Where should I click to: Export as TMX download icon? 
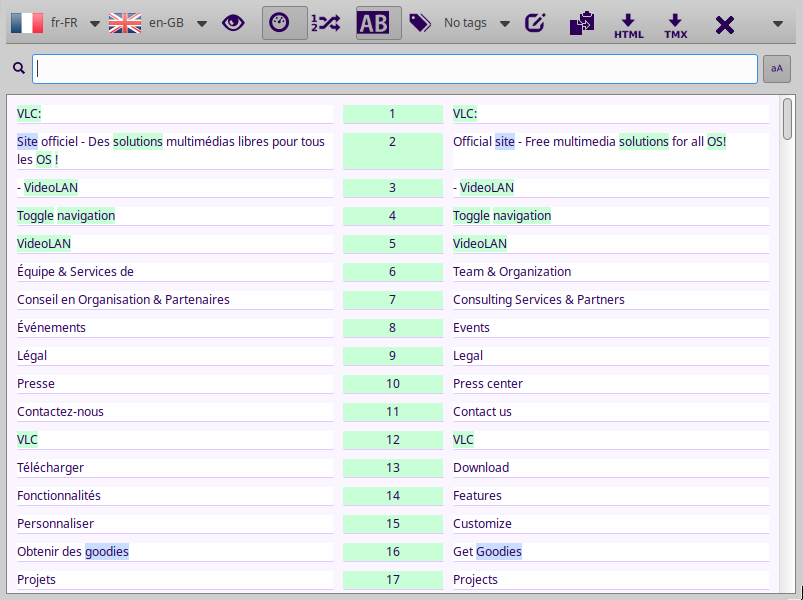coord(675,25)
